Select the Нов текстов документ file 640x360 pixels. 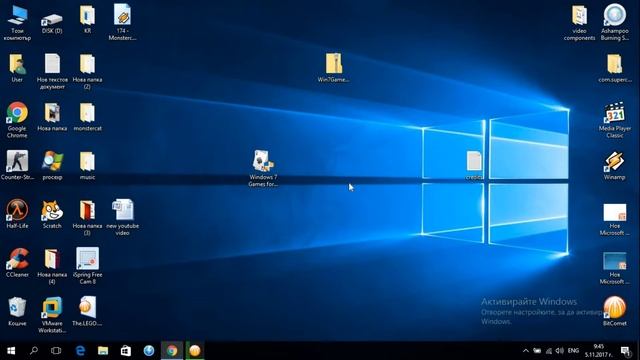[x=52, y=71]
